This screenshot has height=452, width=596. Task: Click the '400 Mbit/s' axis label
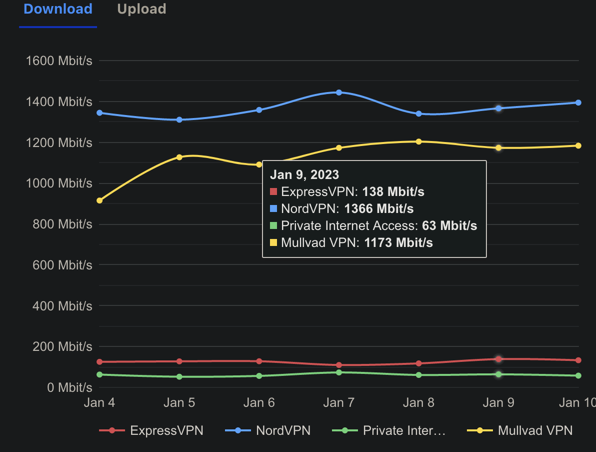tap(62, 306)
